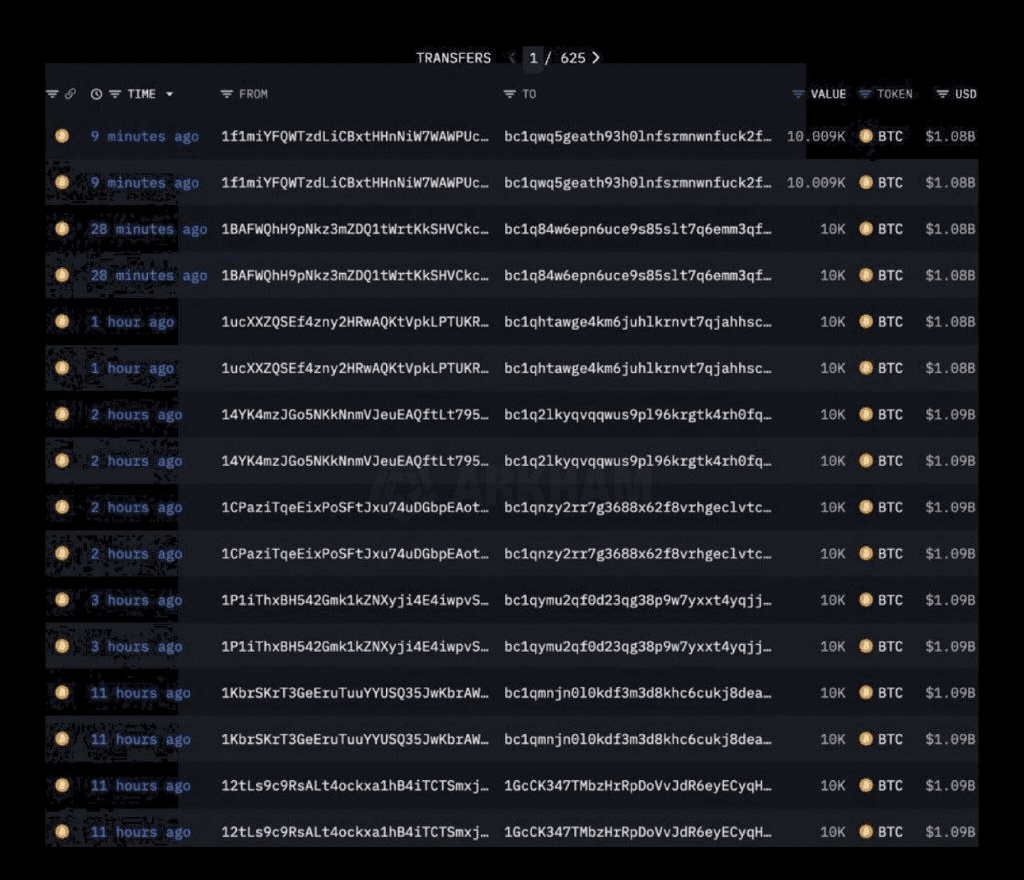Click the page number 1 field
Viewport: 1024px width, 880px height.
tap(534, 58)
